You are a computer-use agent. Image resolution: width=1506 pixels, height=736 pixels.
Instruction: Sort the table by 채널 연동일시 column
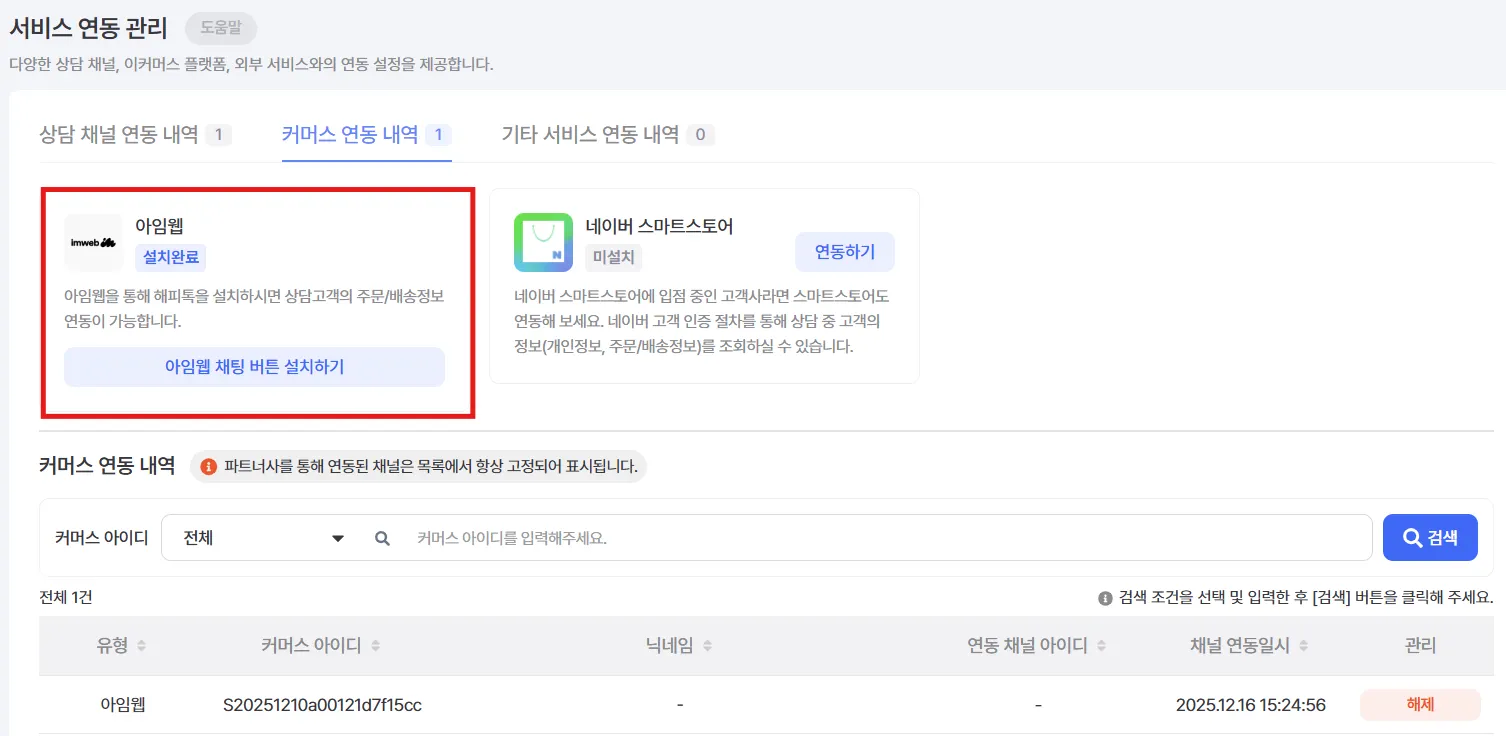tap(1303, 646)
